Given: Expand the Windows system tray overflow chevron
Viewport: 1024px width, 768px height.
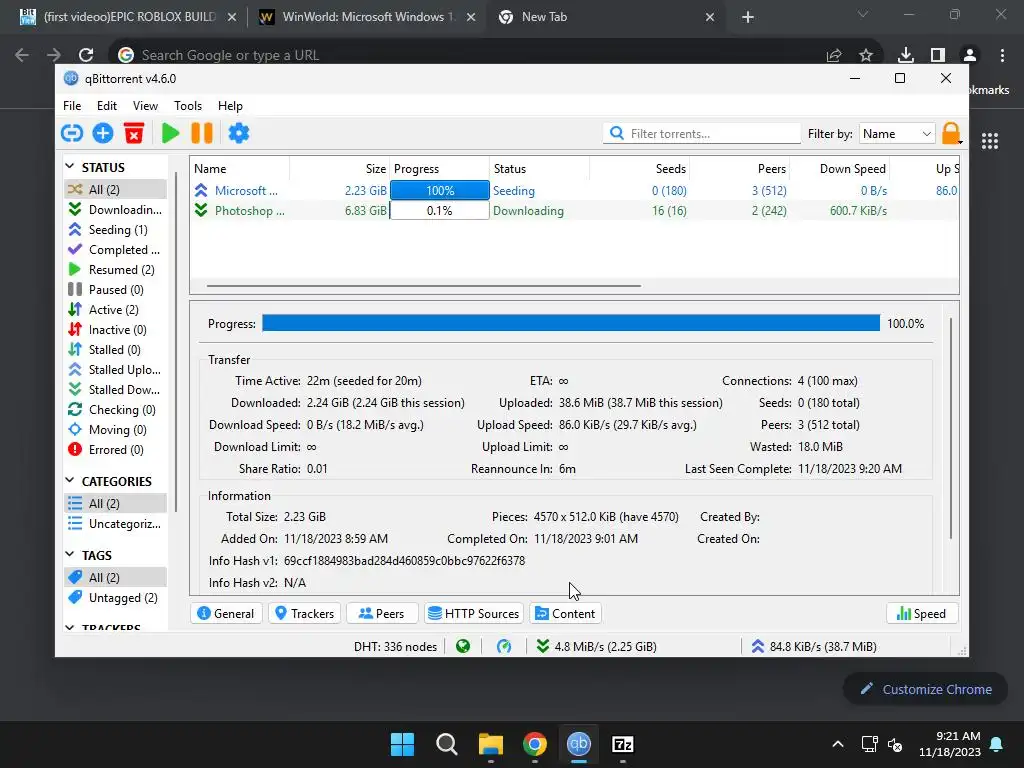Looking at the screenshot, I should (838, 744).
